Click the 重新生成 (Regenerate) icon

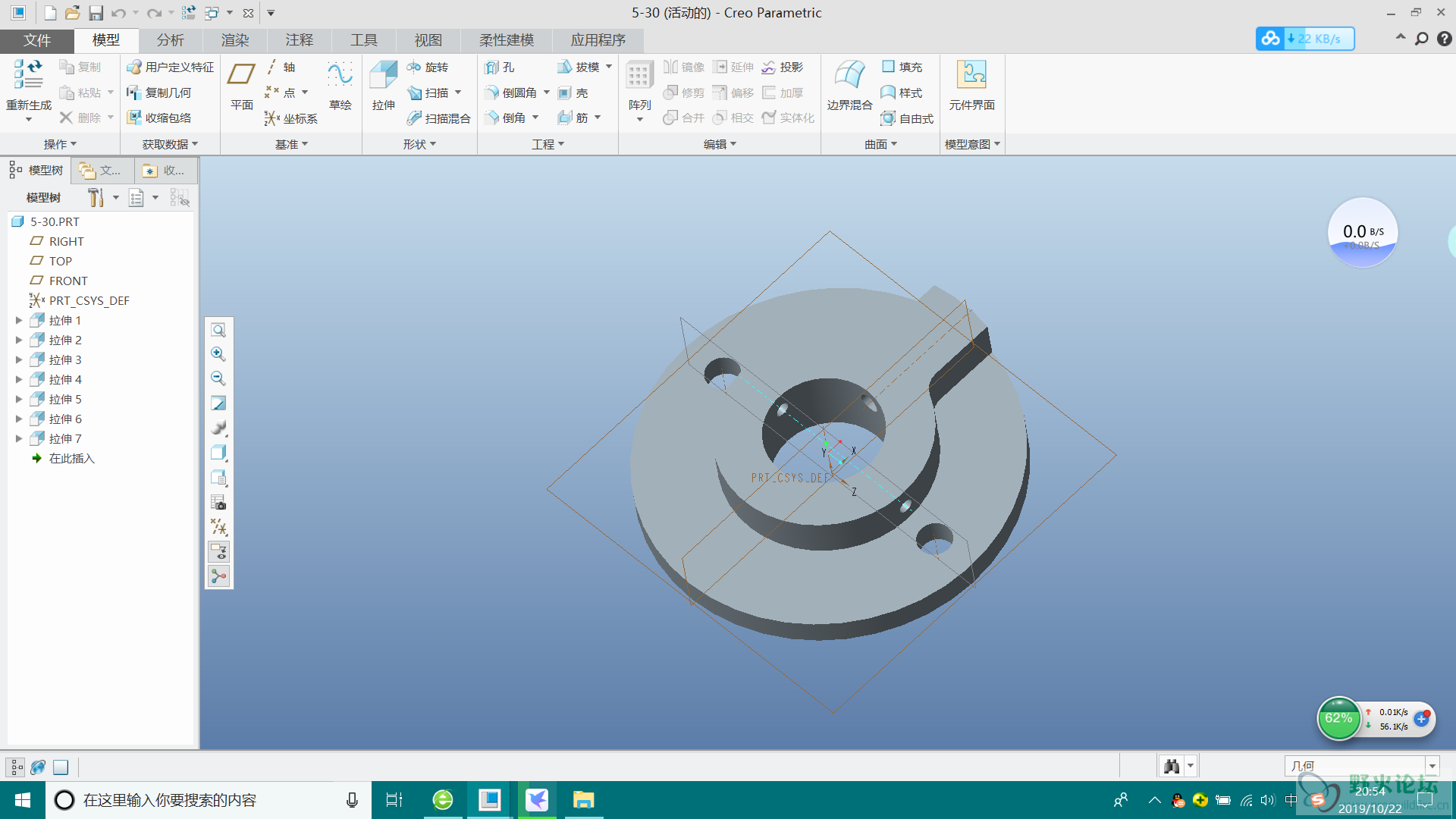pyautogui.click(x=29, y=76)
